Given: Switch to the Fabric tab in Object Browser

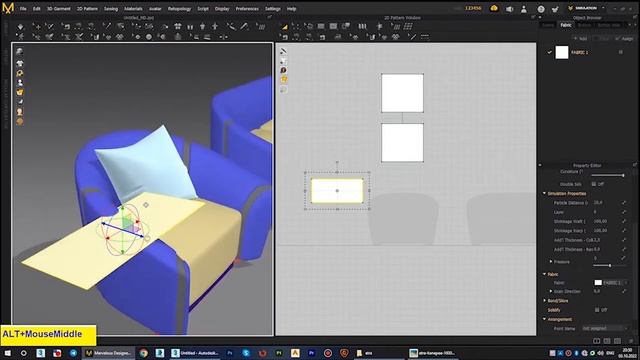Looking at the screenshot, I should click(566, 25).
